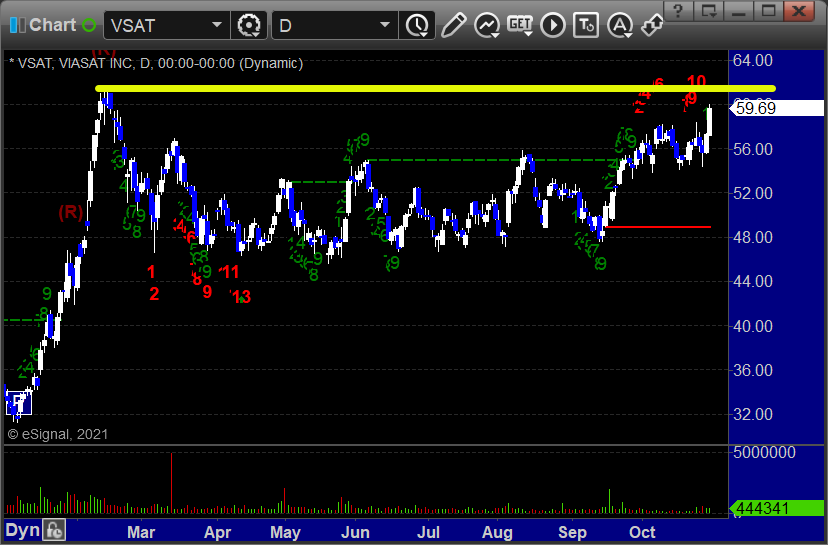This screenshot has width=828, height=545.
Task: Open the window options dropdown icon
Action: (709, 10)
